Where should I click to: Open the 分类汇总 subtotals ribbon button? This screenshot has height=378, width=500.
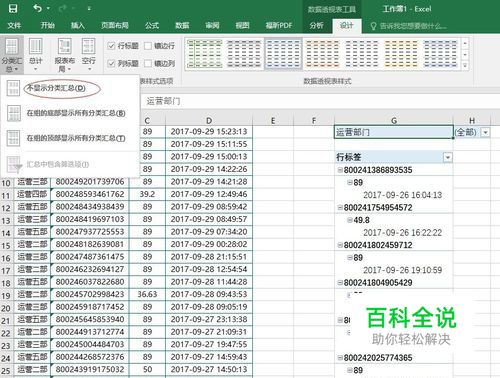click(12, 55)
